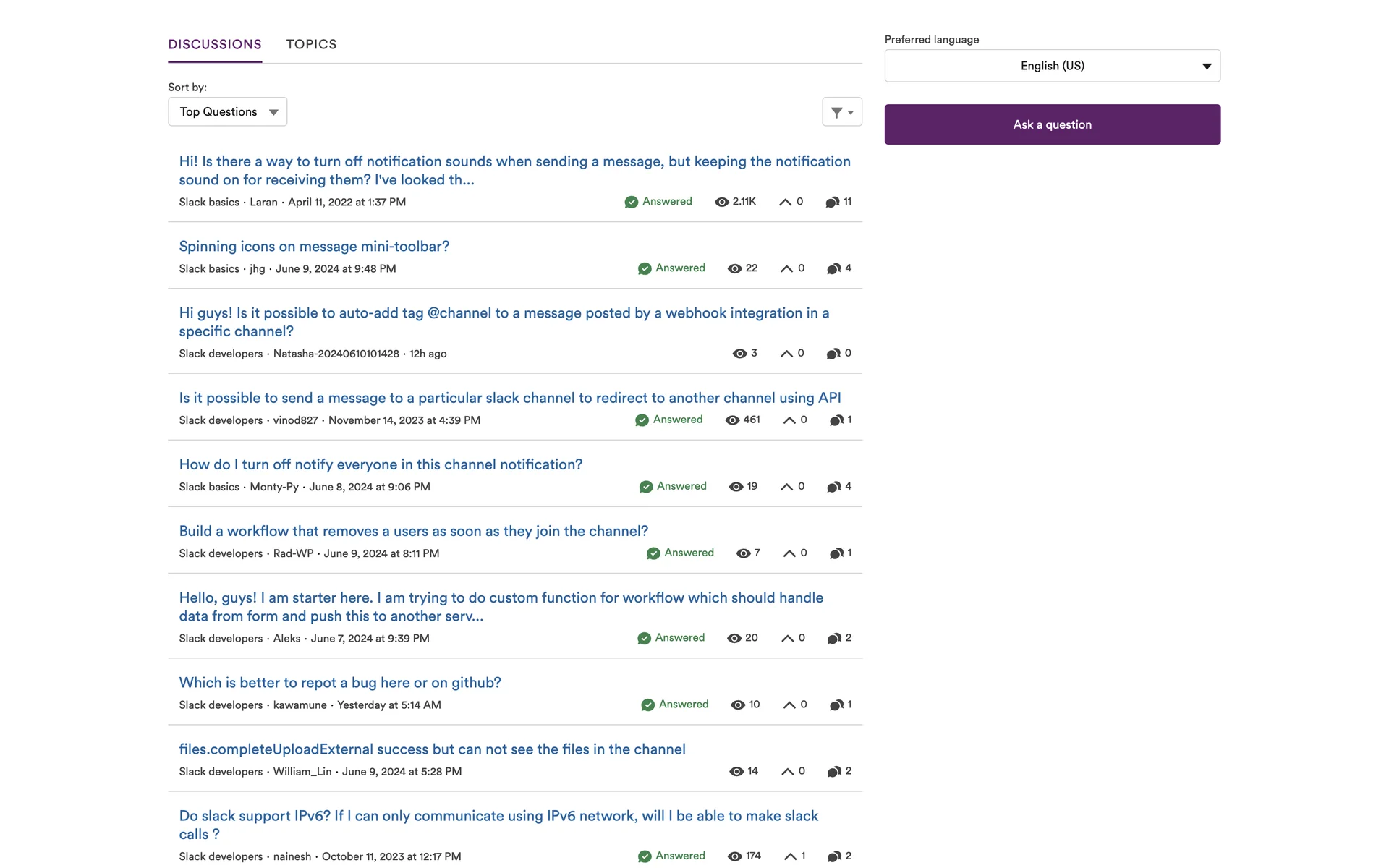Click green Answered checkmark on notify everyone question
The image size is (1389, 868).
(646, 487)
